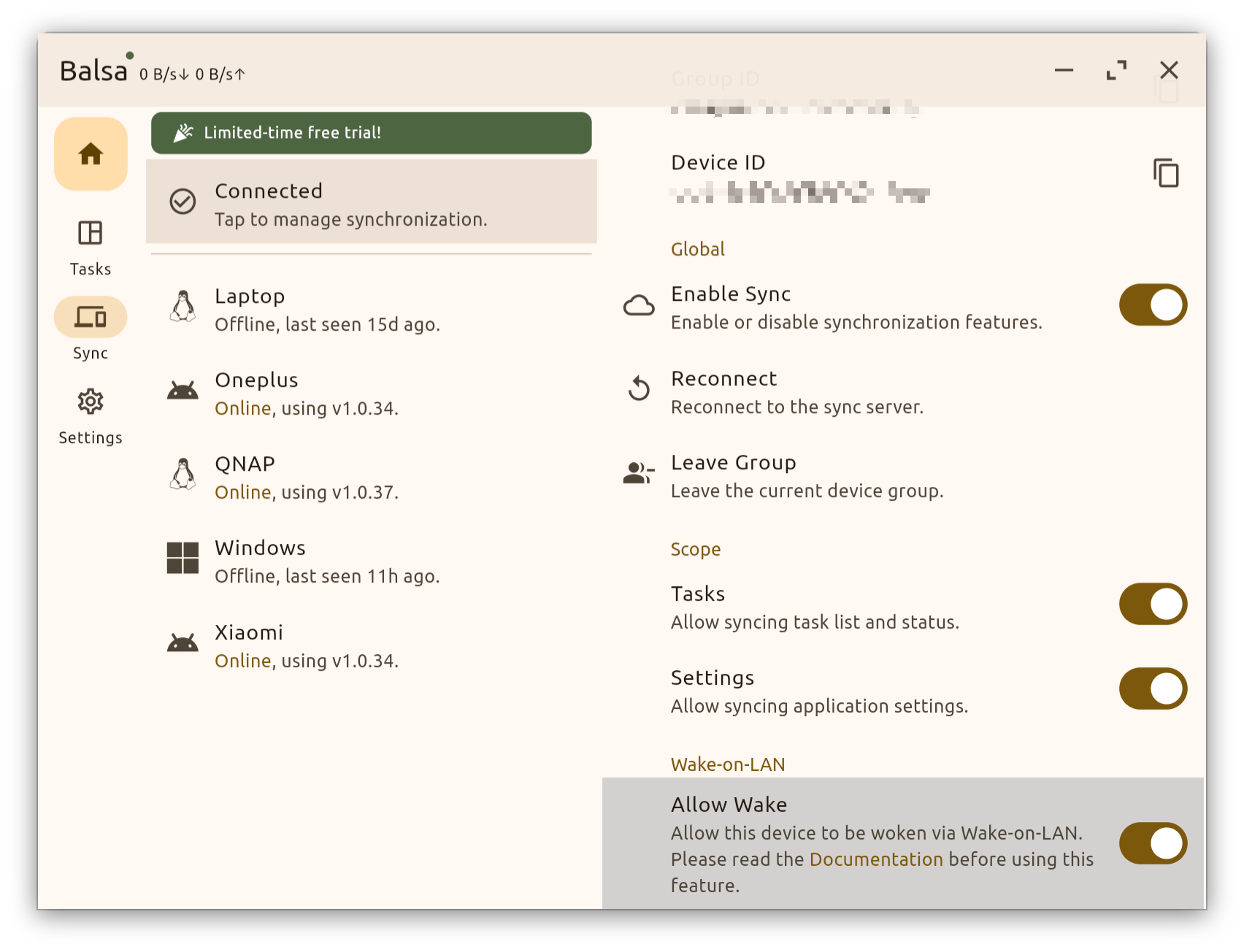
Task: Open the Documentation link
Action: 876,859
